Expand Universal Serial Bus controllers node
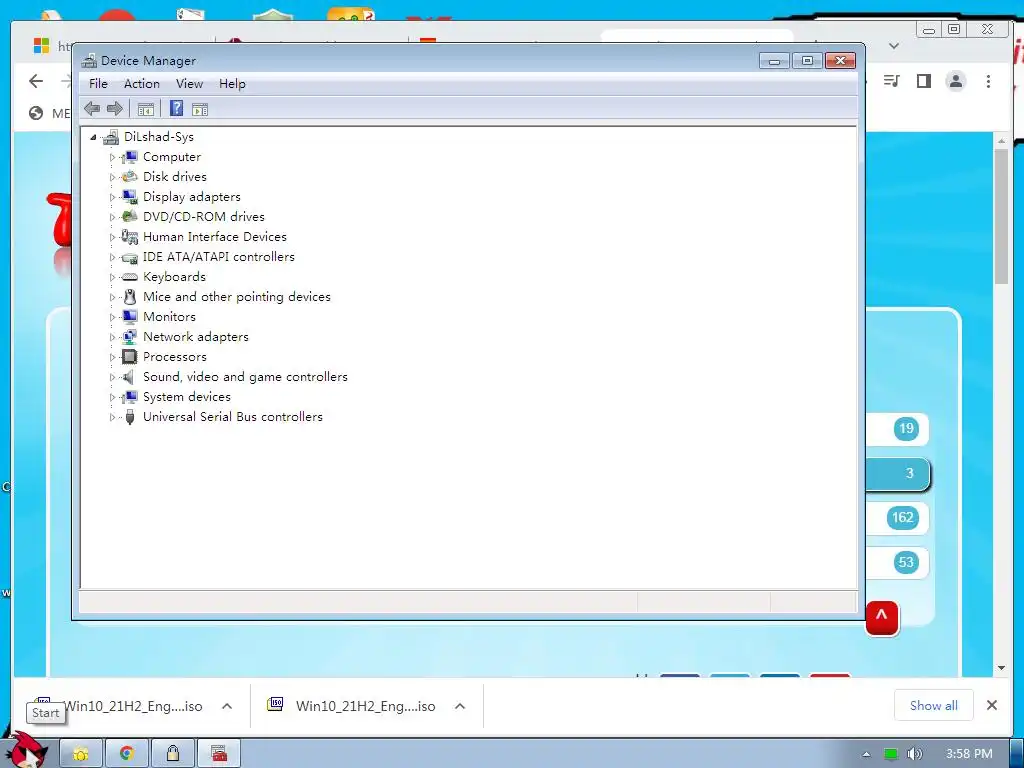1024x768 pixels. [x=112, y=417]
